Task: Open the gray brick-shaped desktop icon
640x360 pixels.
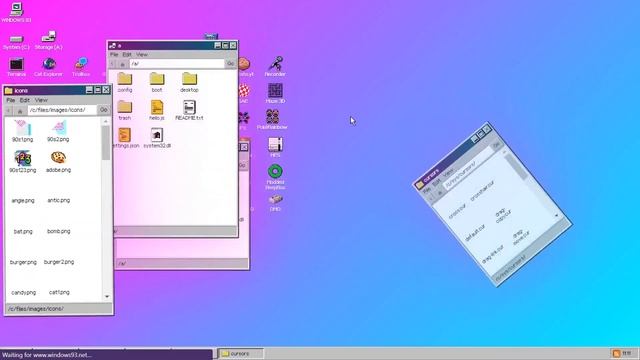Action: pos(276,199)
